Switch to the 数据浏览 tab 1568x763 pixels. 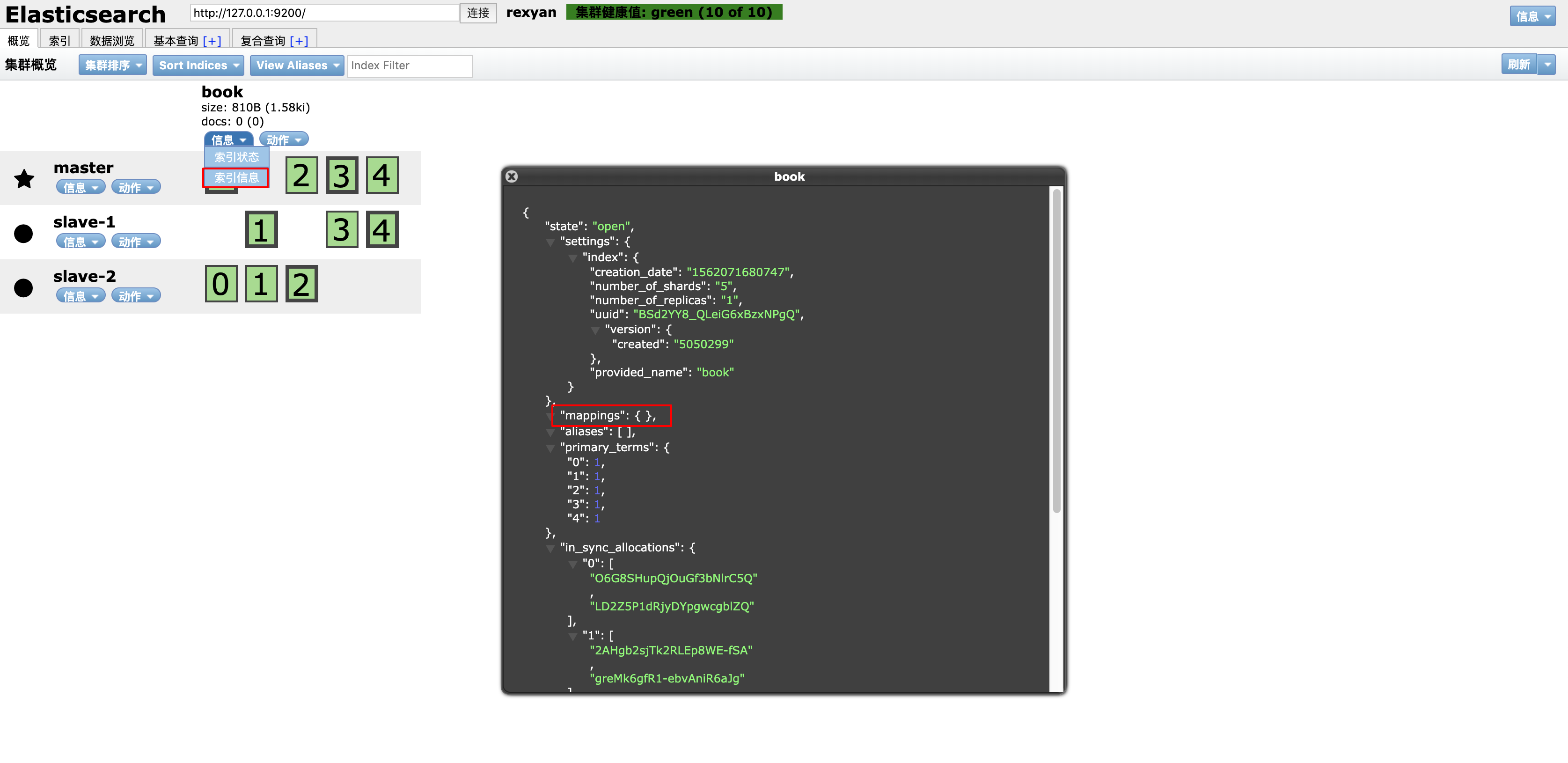point(112,41)
